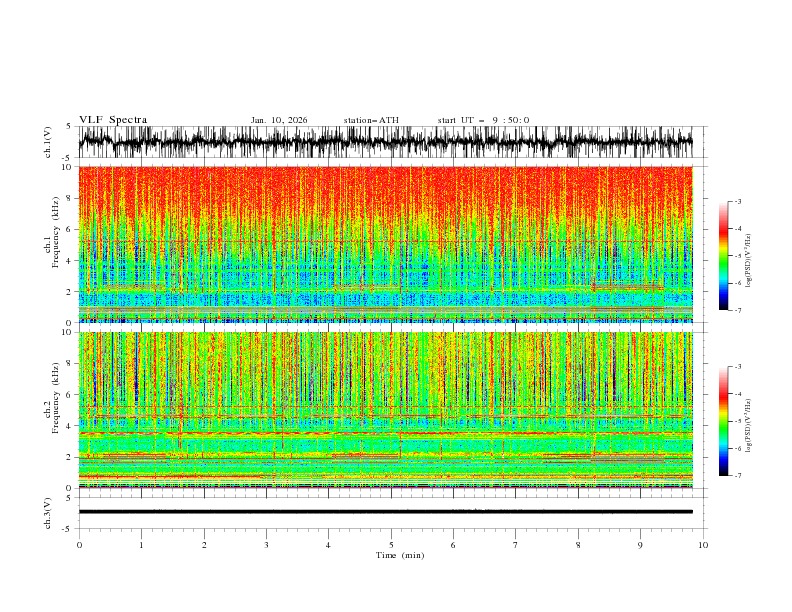Click the "8" kHz tick of ch.1 spectrogram
This screenshot has height=612, width=792.
point(70,198)
